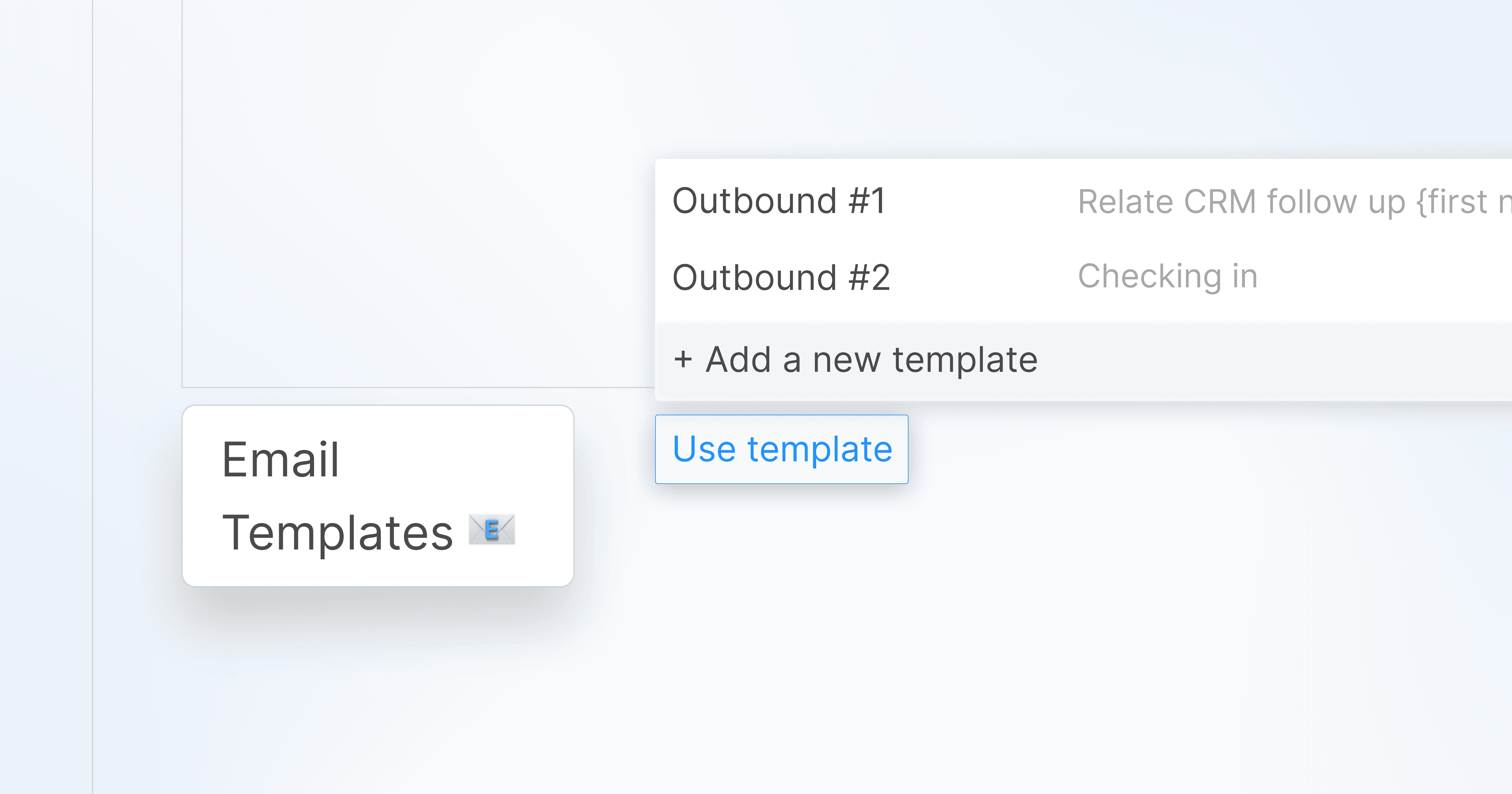Click the word Email in the card

(x=281, y=459)
